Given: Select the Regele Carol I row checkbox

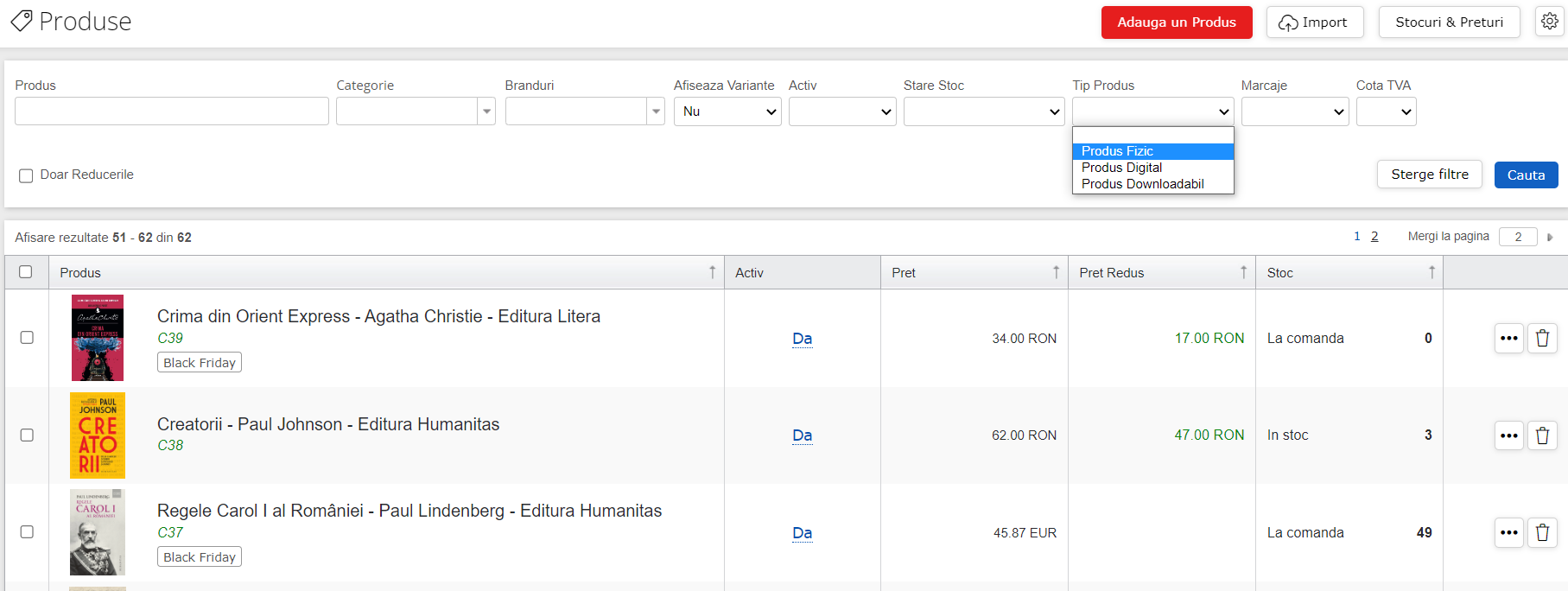Looking at the screenshot, I should click(27, 532).
